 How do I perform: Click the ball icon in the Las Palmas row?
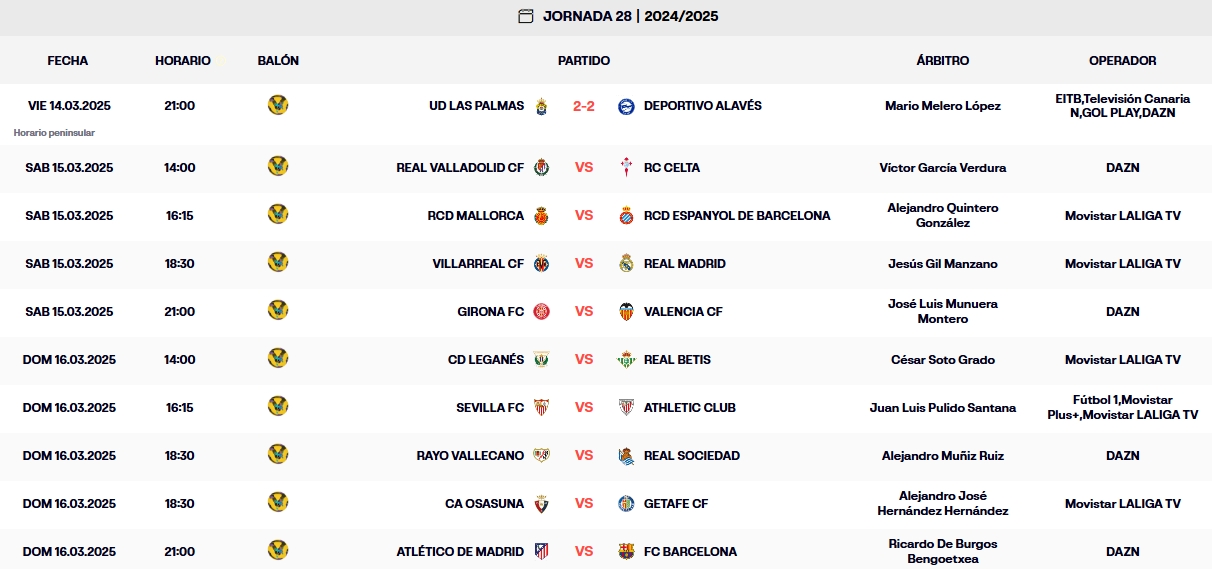tap(278, 105)
